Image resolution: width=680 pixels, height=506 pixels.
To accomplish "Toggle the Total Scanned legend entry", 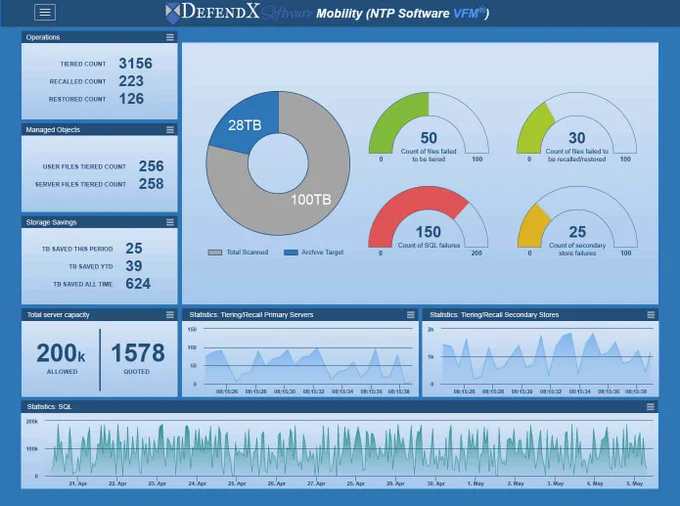I will pyautogui.click(x=238, y=252).
